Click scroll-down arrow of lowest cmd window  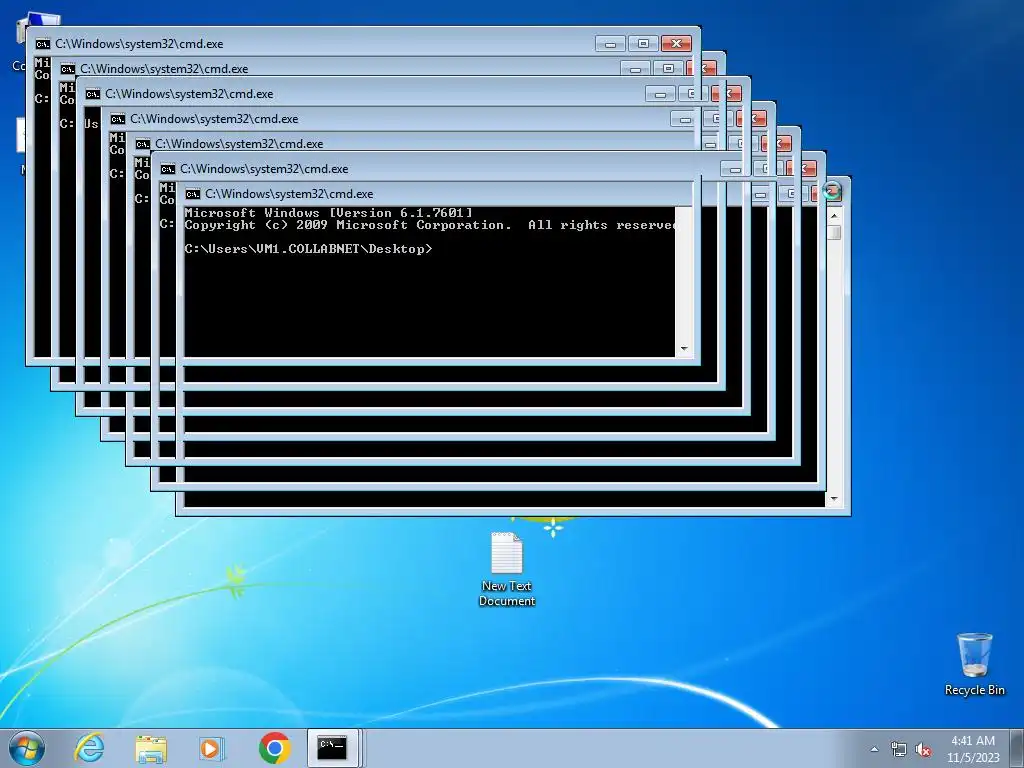834,500
